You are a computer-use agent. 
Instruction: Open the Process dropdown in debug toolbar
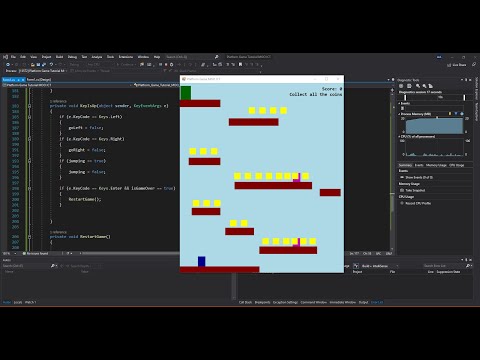point(42,71)
